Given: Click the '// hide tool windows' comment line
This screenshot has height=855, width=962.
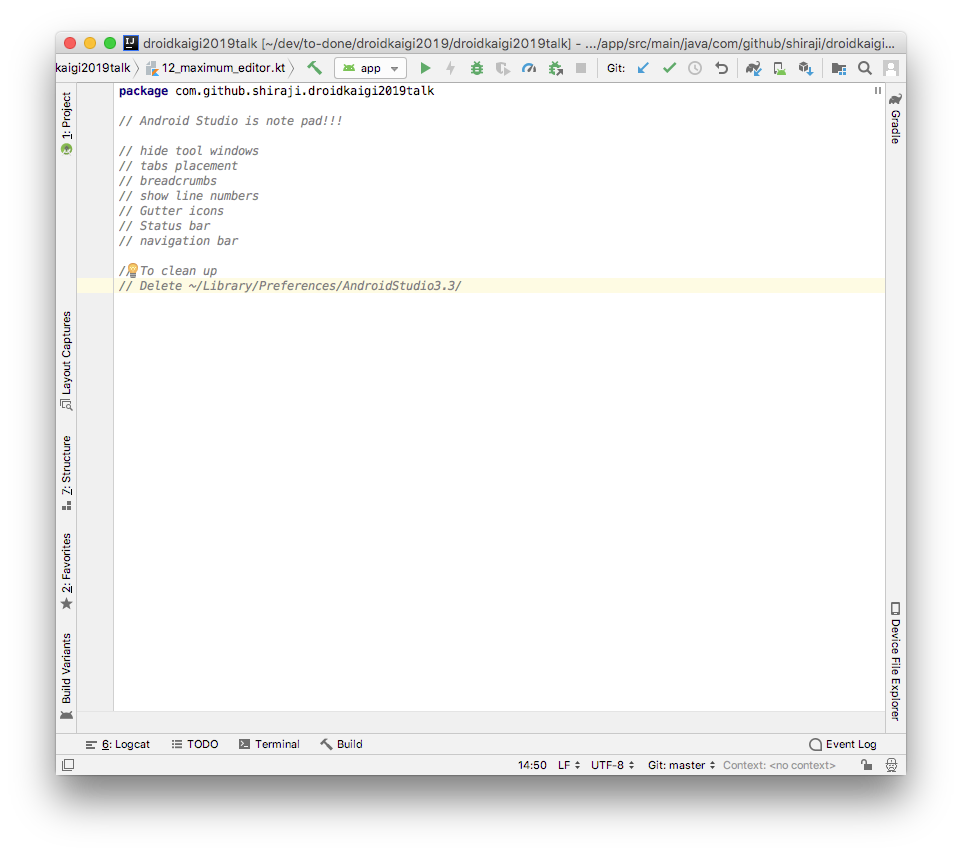Looking at the screenshot, I should pyautogui.click(x=188, y=151).
